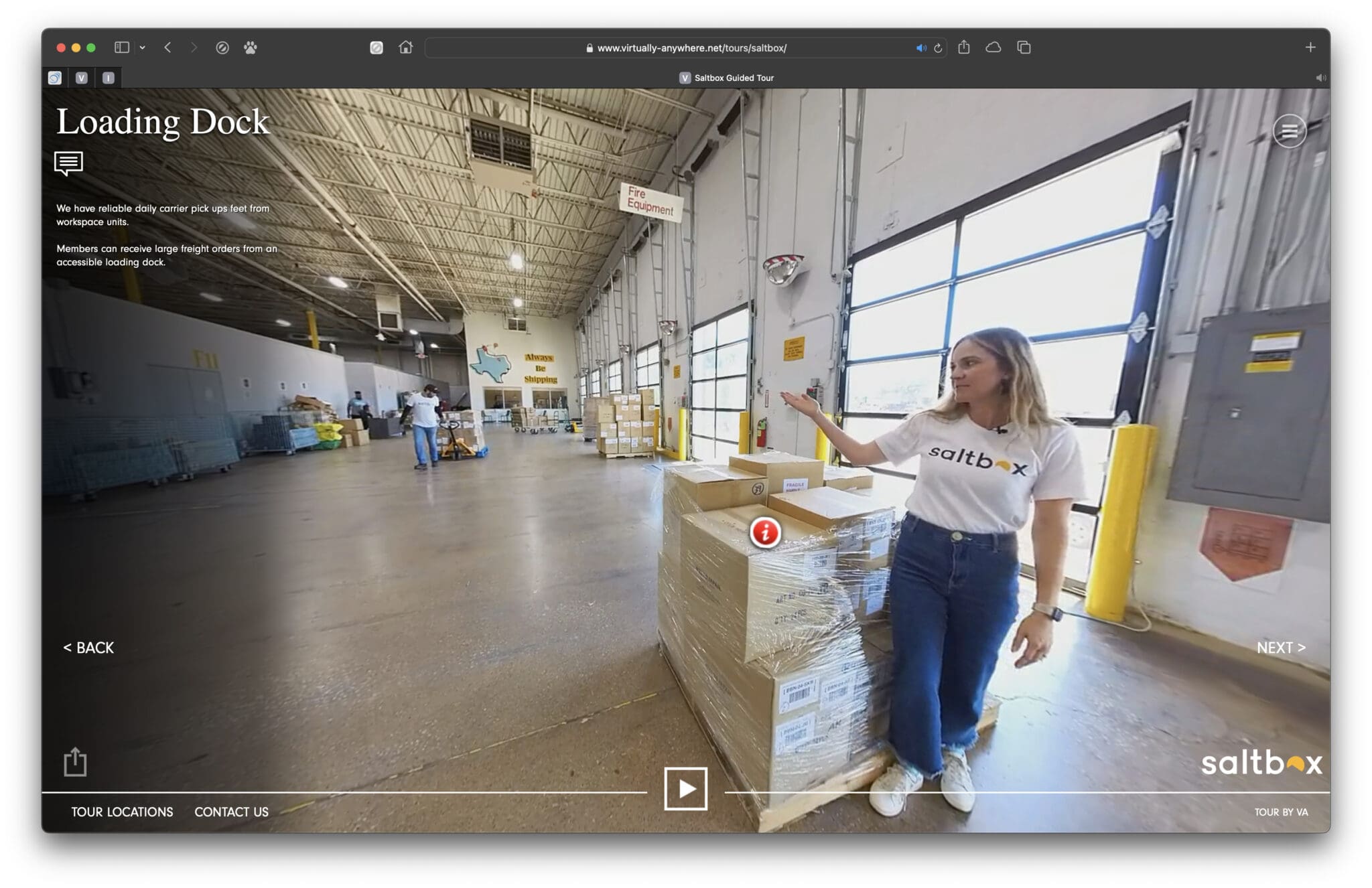This screenshot has width=1372, height=888.
Task: Open TOUR LOCATIONS at the bottom
Action: (x=121, y=812)
